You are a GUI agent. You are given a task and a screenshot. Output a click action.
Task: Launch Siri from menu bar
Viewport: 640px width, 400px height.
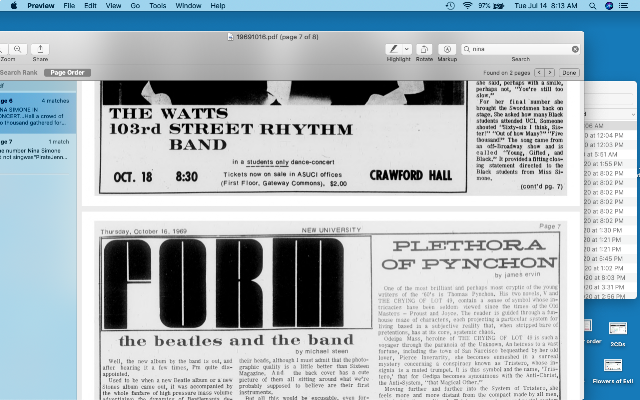[609, 6]
